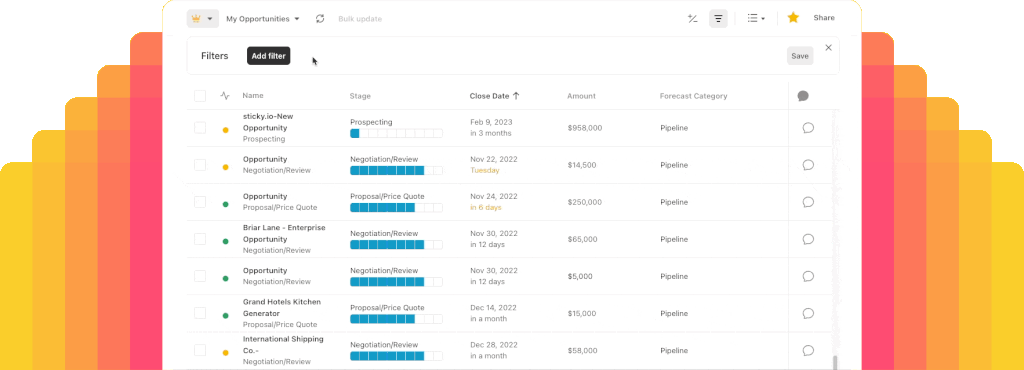Viewport: 1024px width, 370px height.
Task: Open comments for the $14,500 row
Action: coord(808,165)
